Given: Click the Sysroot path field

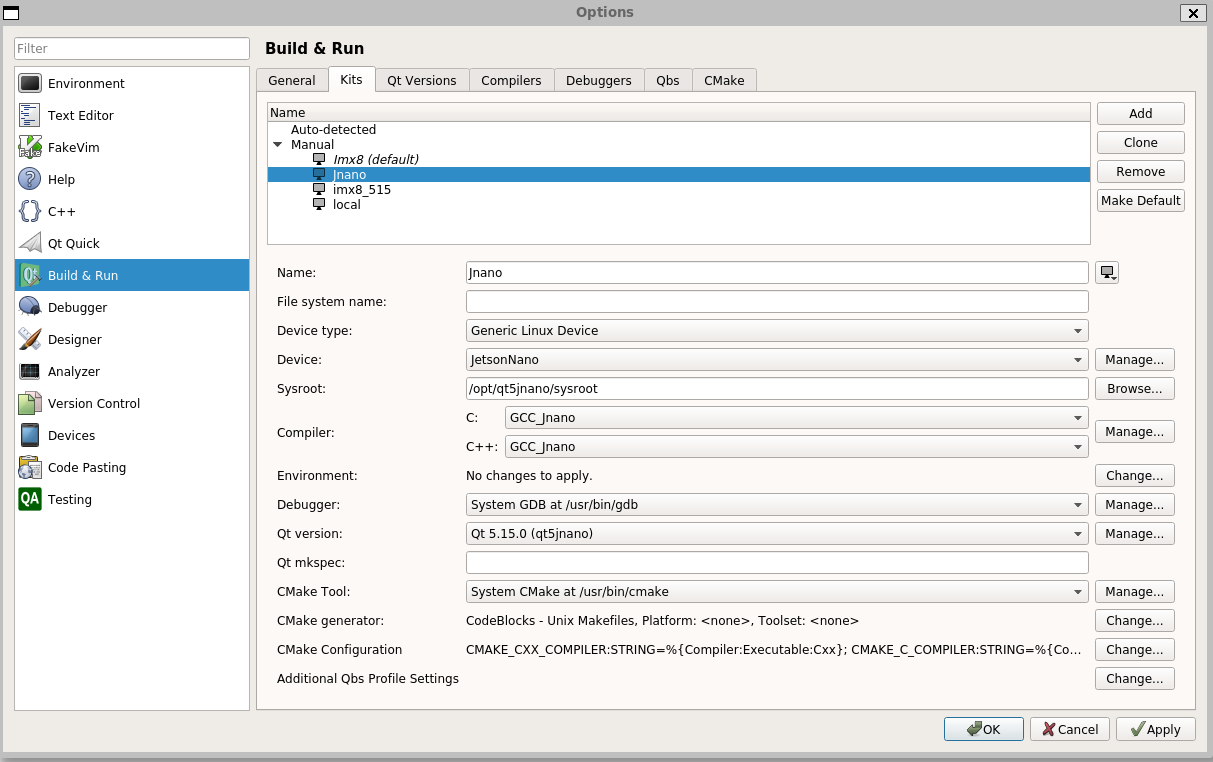Looking at the screenshot, I should [777, 389].
